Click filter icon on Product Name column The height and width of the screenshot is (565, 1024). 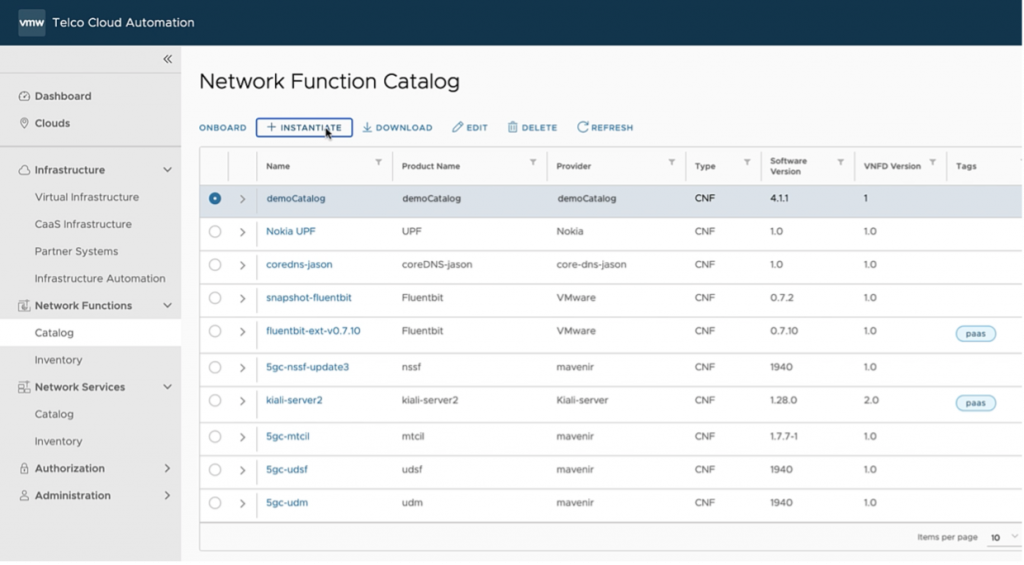coord(533,162)
